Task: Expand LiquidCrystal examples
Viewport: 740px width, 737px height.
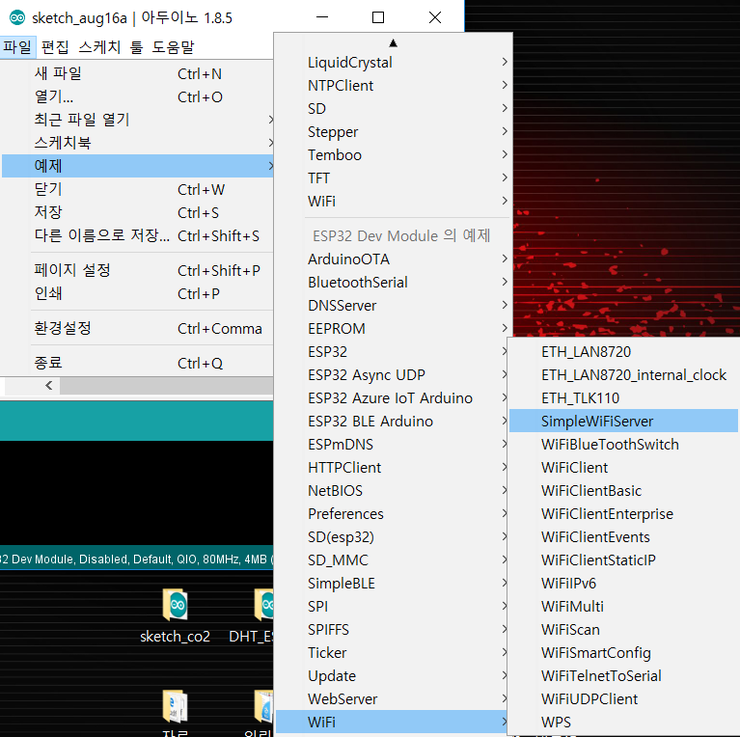Action: (394, 62)
